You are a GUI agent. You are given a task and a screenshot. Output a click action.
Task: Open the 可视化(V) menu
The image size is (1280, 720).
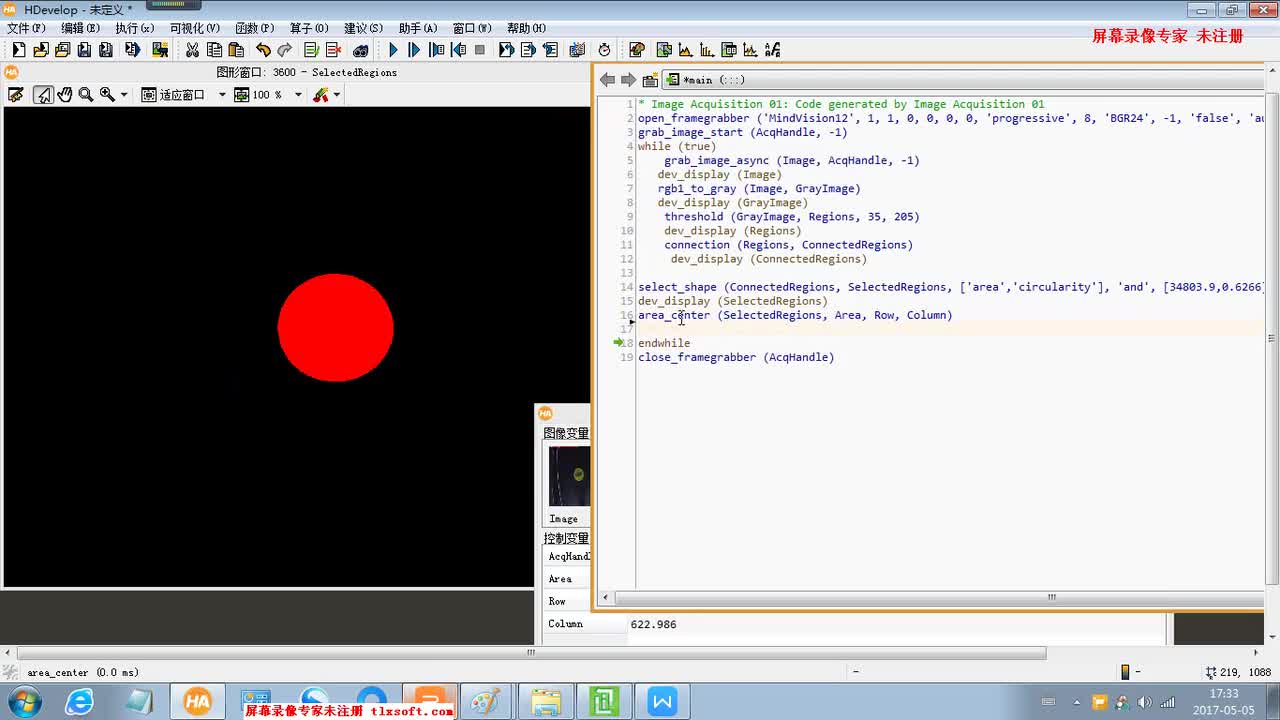coord(195,28)
